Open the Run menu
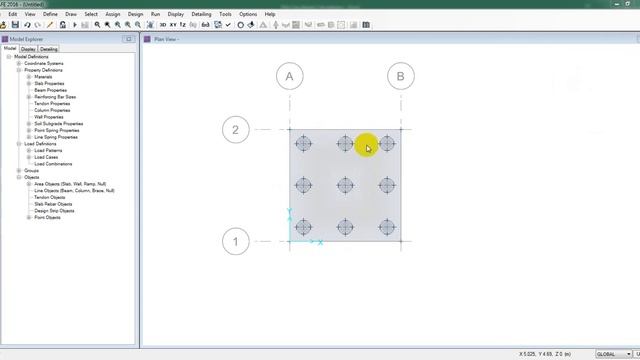 click(155, 14)
